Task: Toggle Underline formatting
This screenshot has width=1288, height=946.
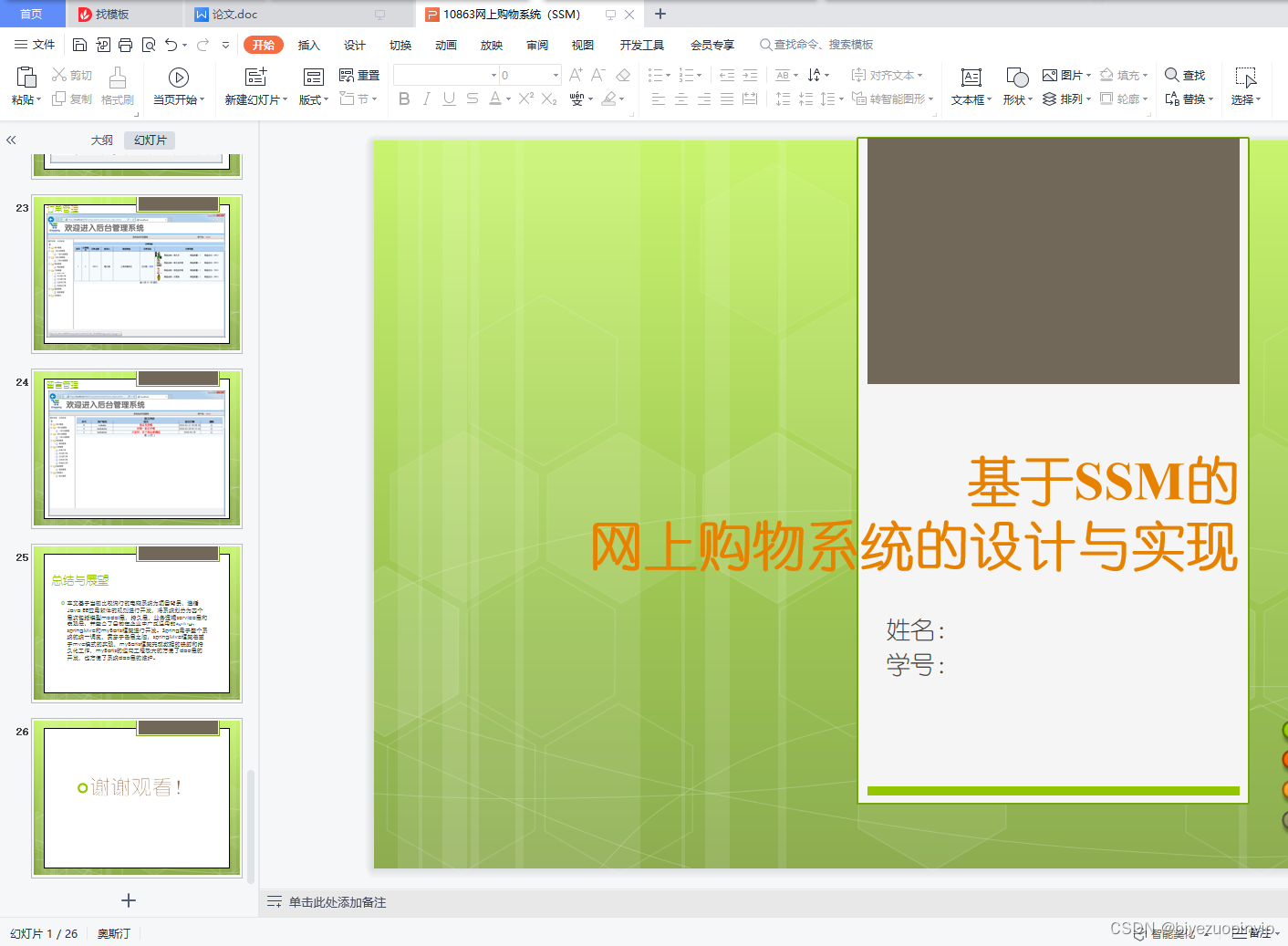Action: pyautogui.click(x=449, y=99)
